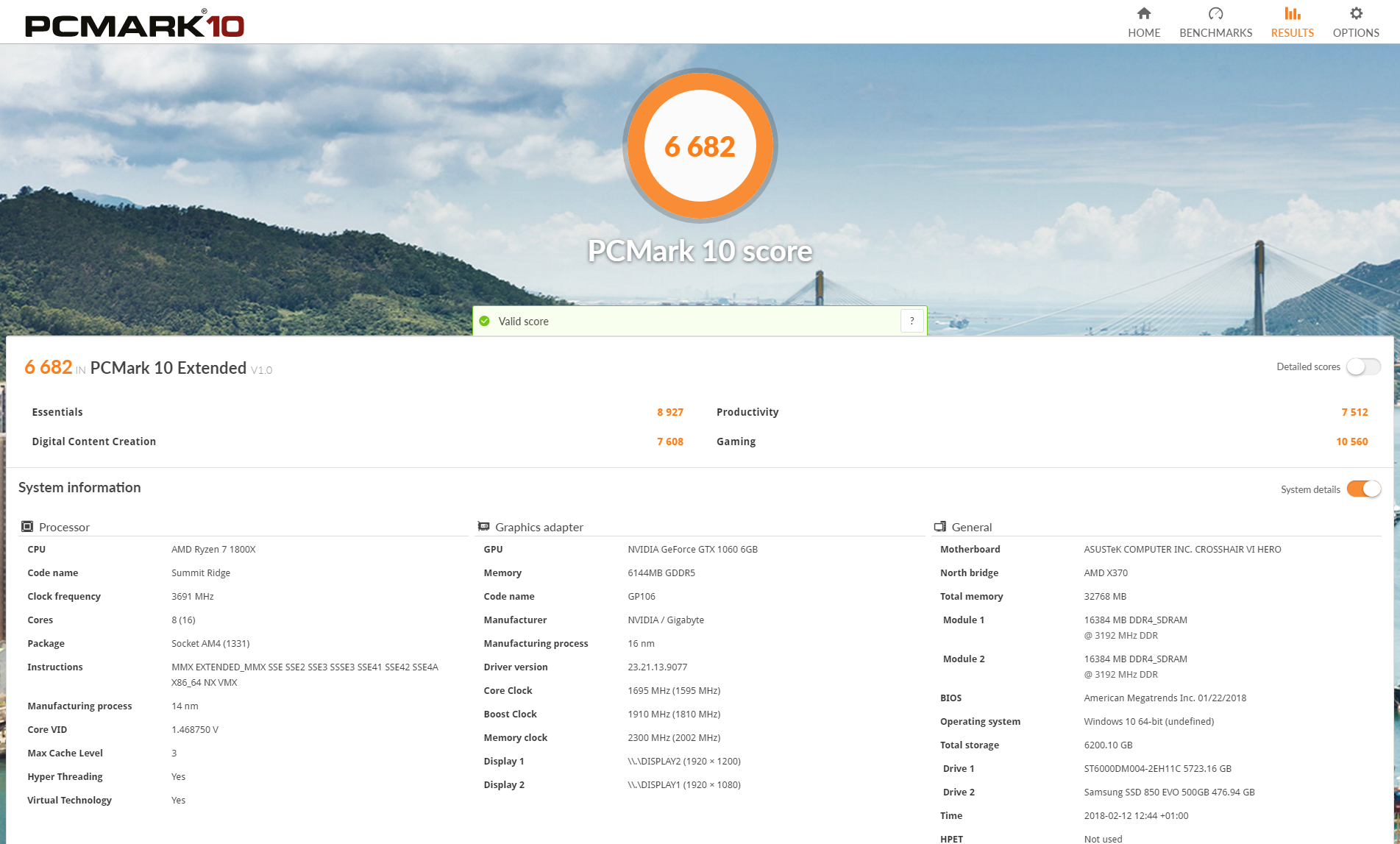This screenshot has width=1400, height=844.
Task: Click the PCMark 10 Extended heading
Action: pyautogui.click(x=168, y=368)
